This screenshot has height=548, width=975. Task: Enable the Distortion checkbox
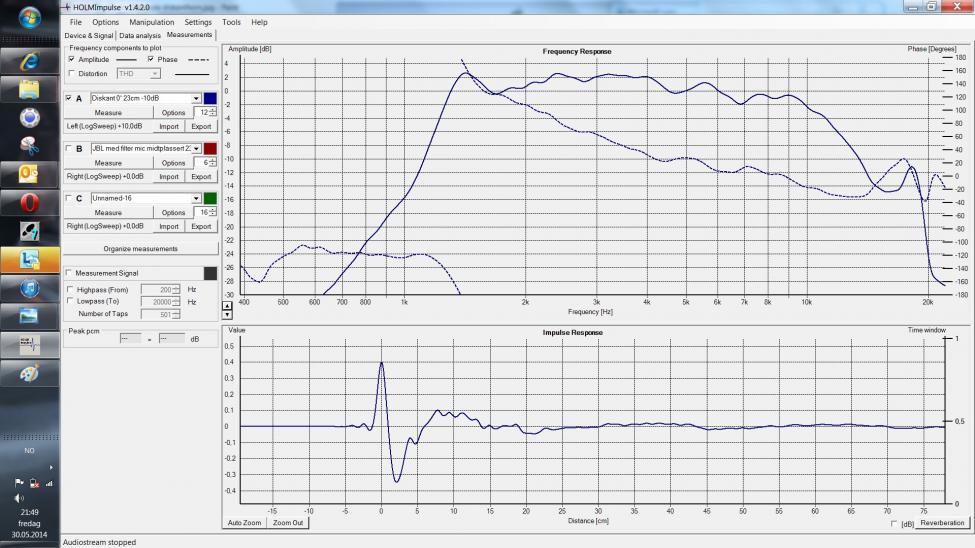[71, 73]
